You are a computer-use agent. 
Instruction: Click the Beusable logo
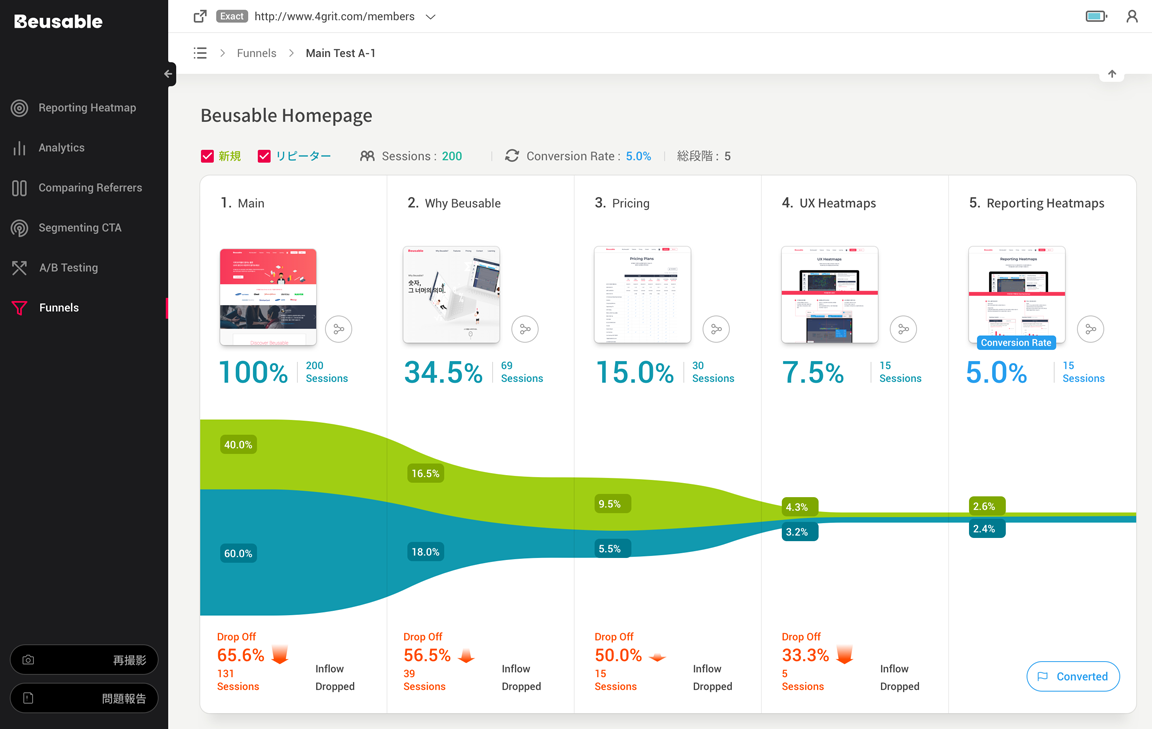pos(58,21)
